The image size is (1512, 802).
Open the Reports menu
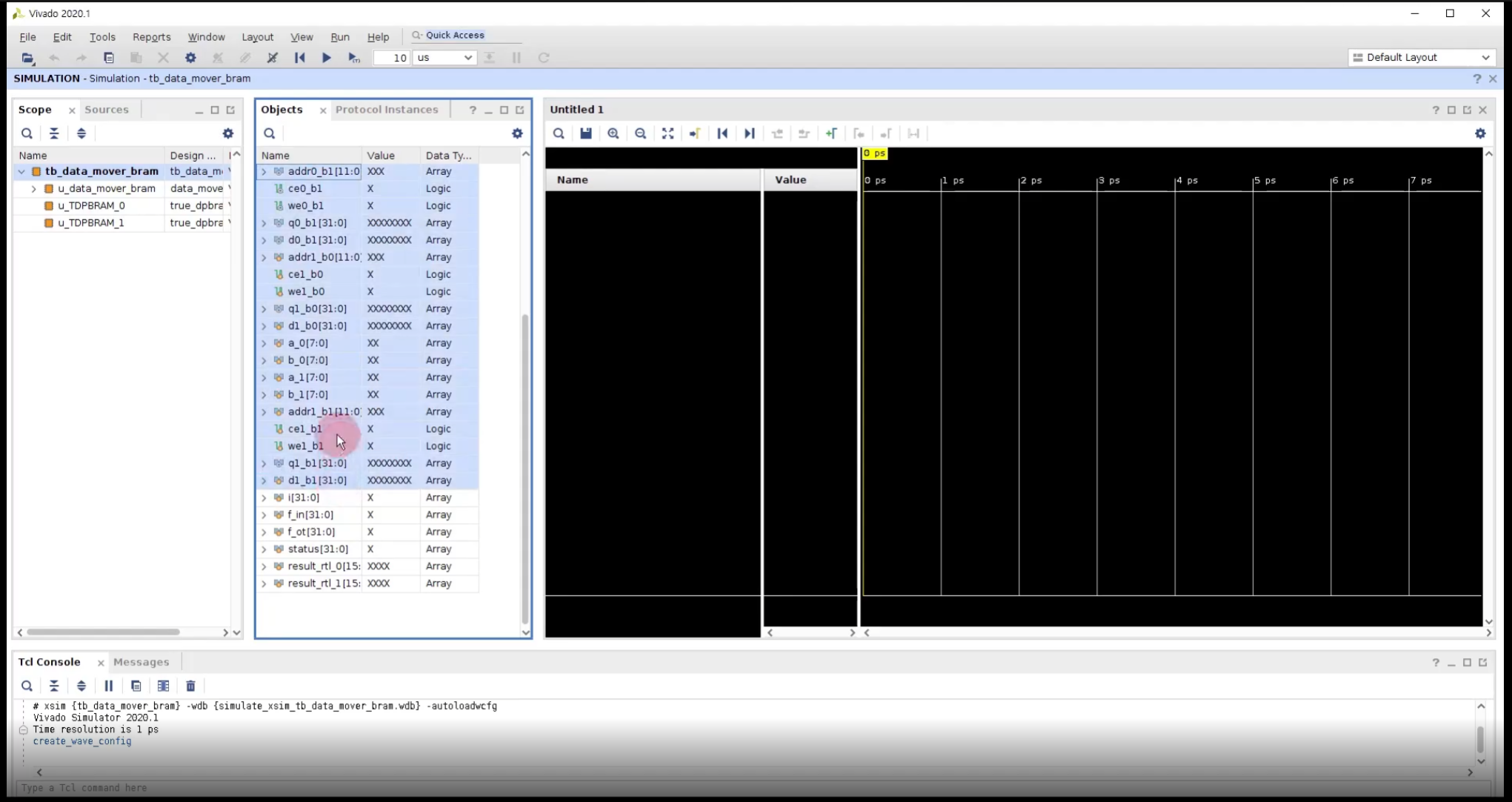click(x=151, y=37)
